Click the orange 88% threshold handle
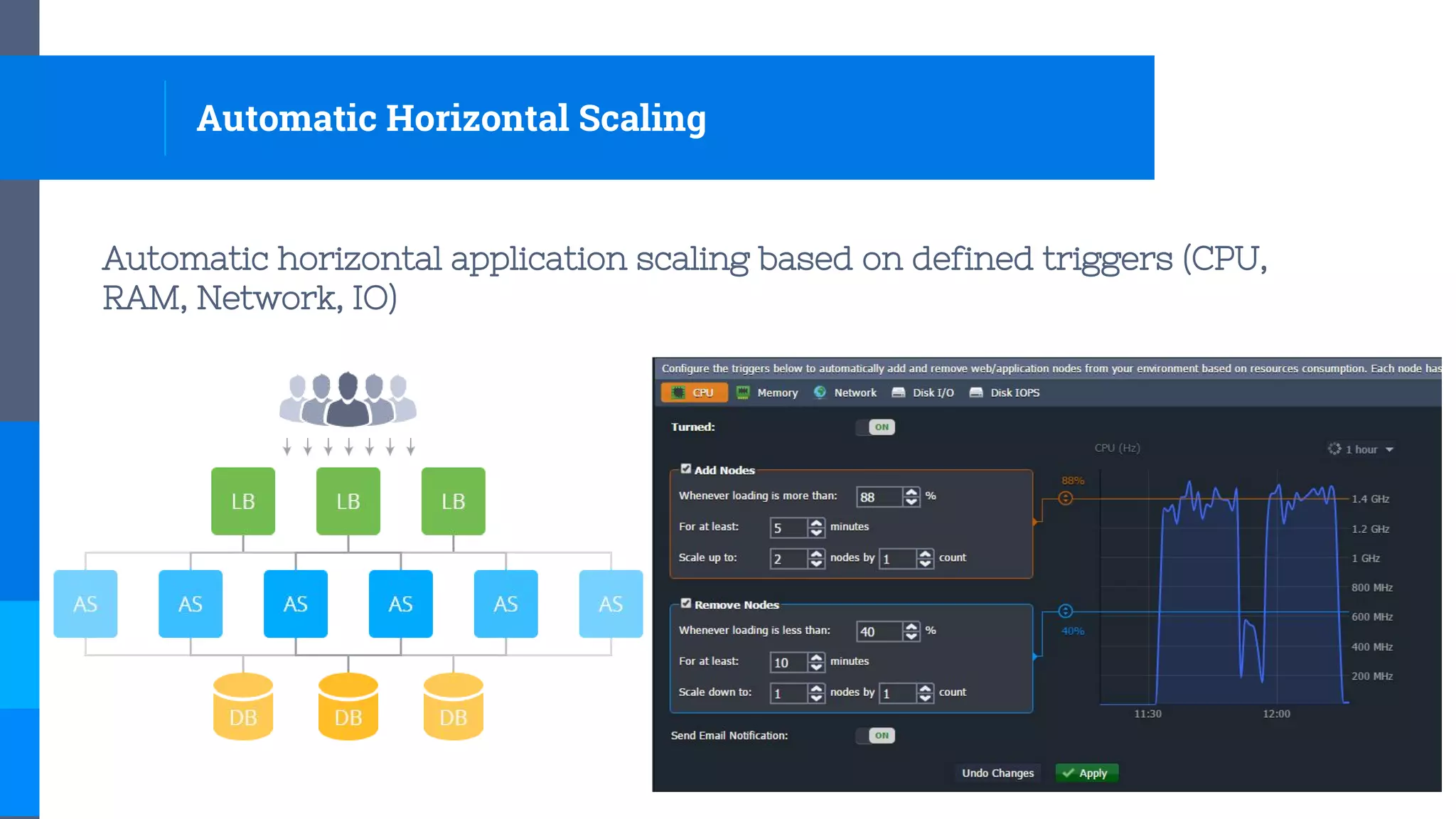This screenshot has height=819, width=1456. click(x=1065, y=498)
